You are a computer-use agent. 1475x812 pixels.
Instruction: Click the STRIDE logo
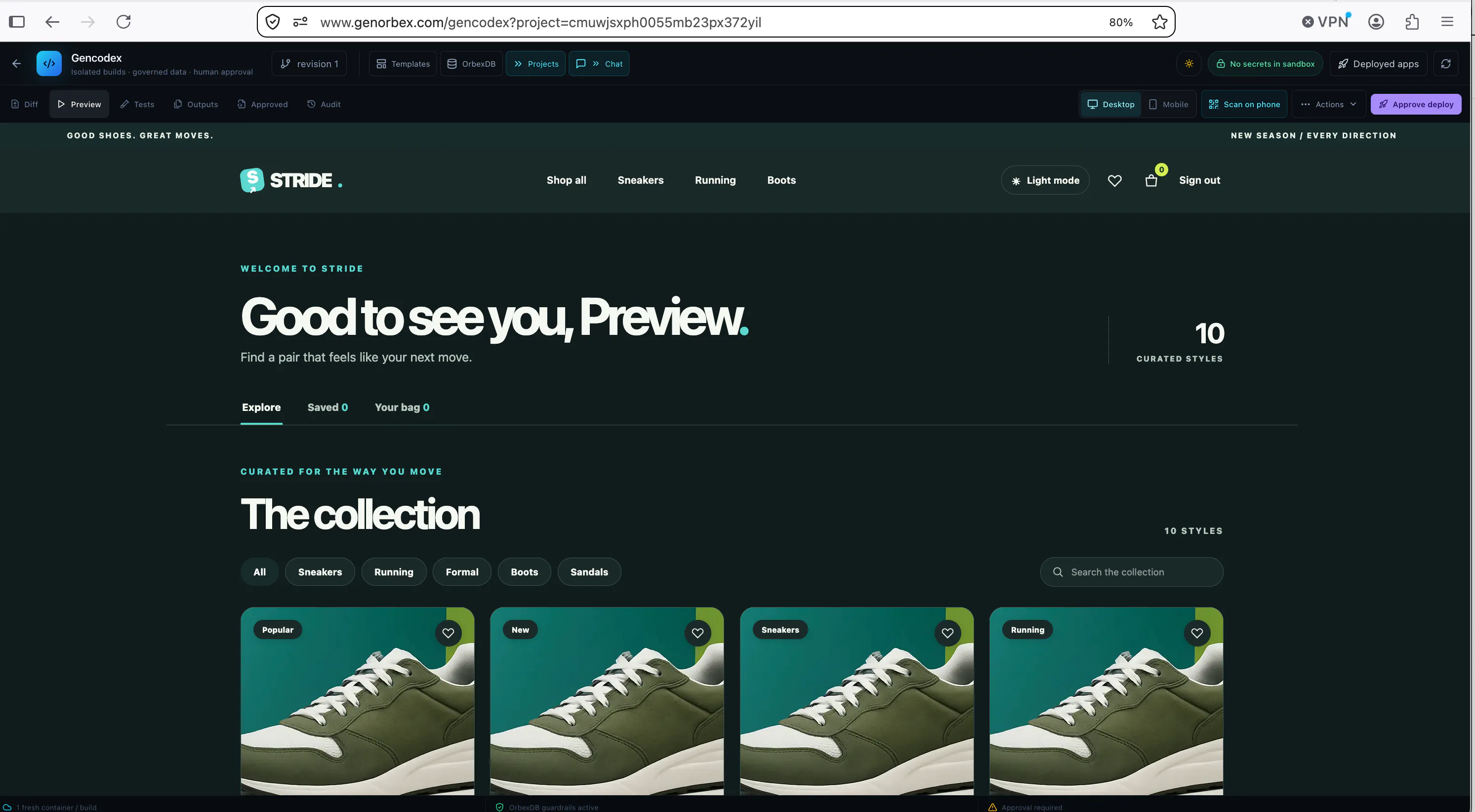(x=291, y=180)
